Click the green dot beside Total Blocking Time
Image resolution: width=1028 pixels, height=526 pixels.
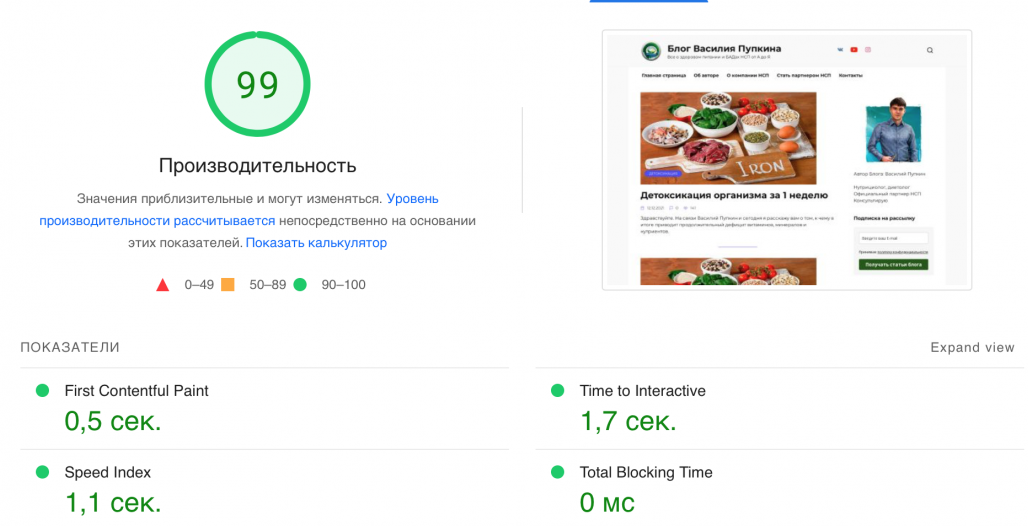tap(557, 472)
